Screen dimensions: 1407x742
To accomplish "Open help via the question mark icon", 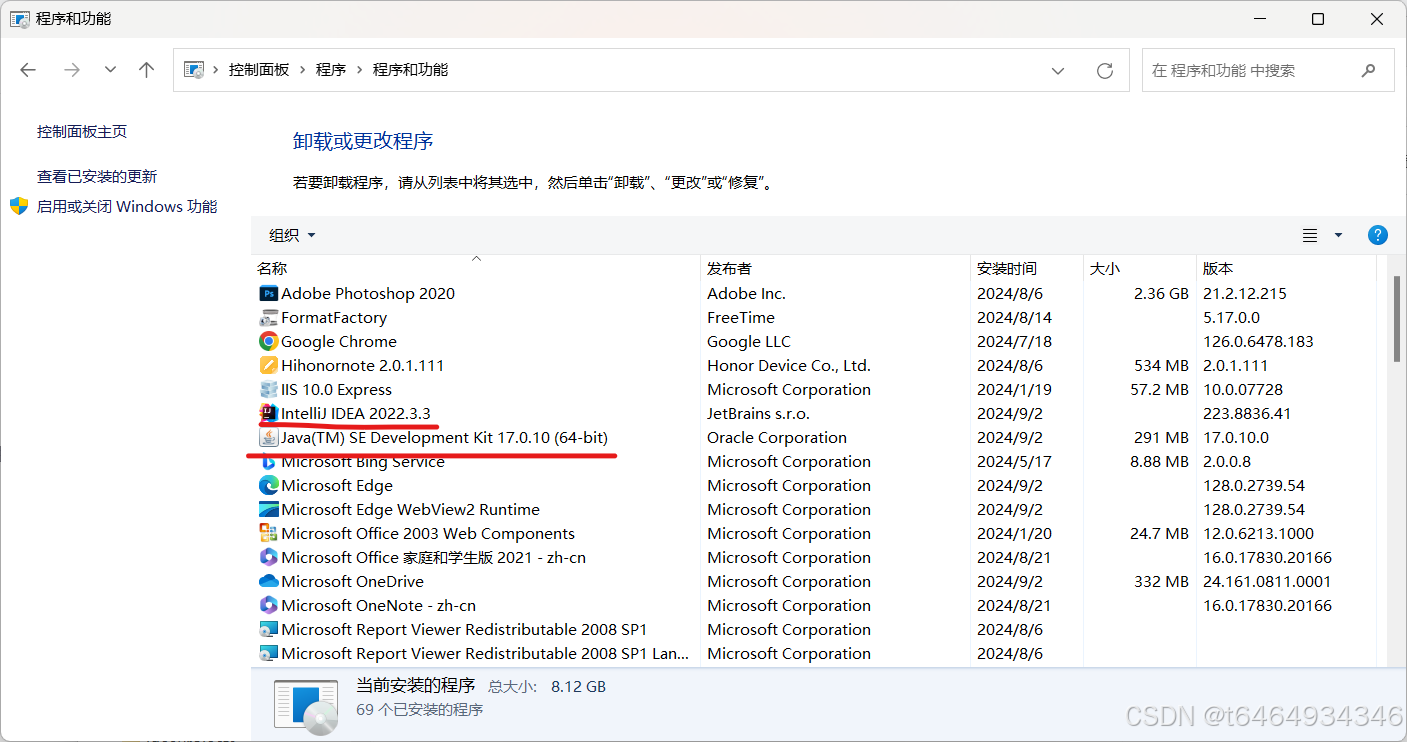I will [1377, 235].
